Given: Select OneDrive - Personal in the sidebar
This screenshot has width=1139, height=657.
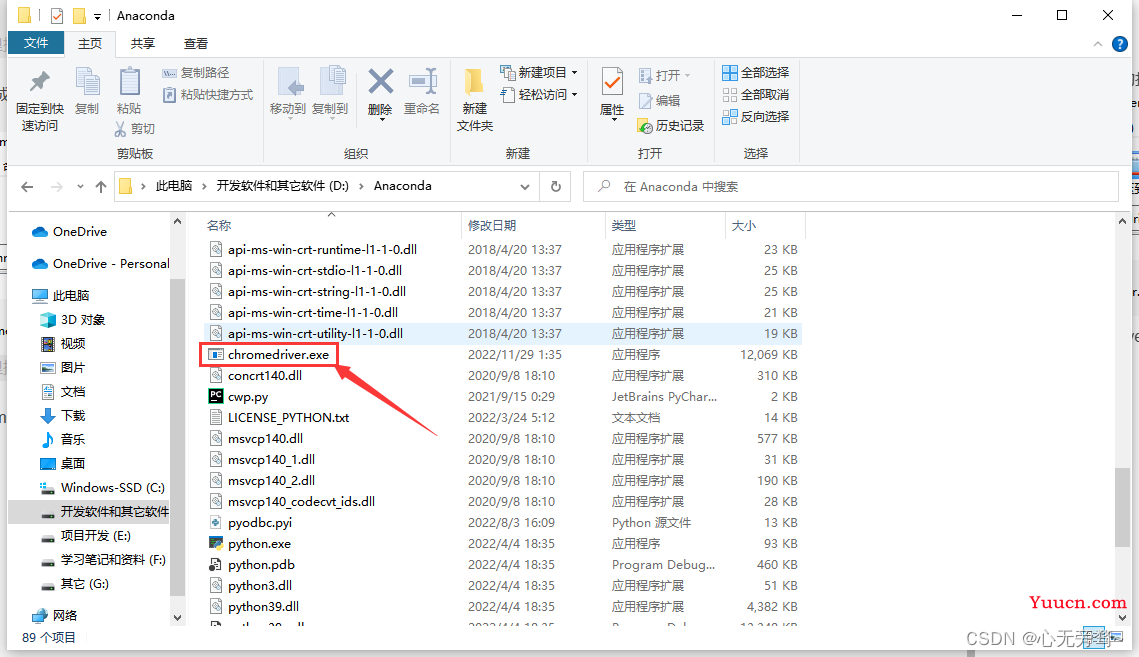Looking at the screenshot, I should click(x=100, y=263).
